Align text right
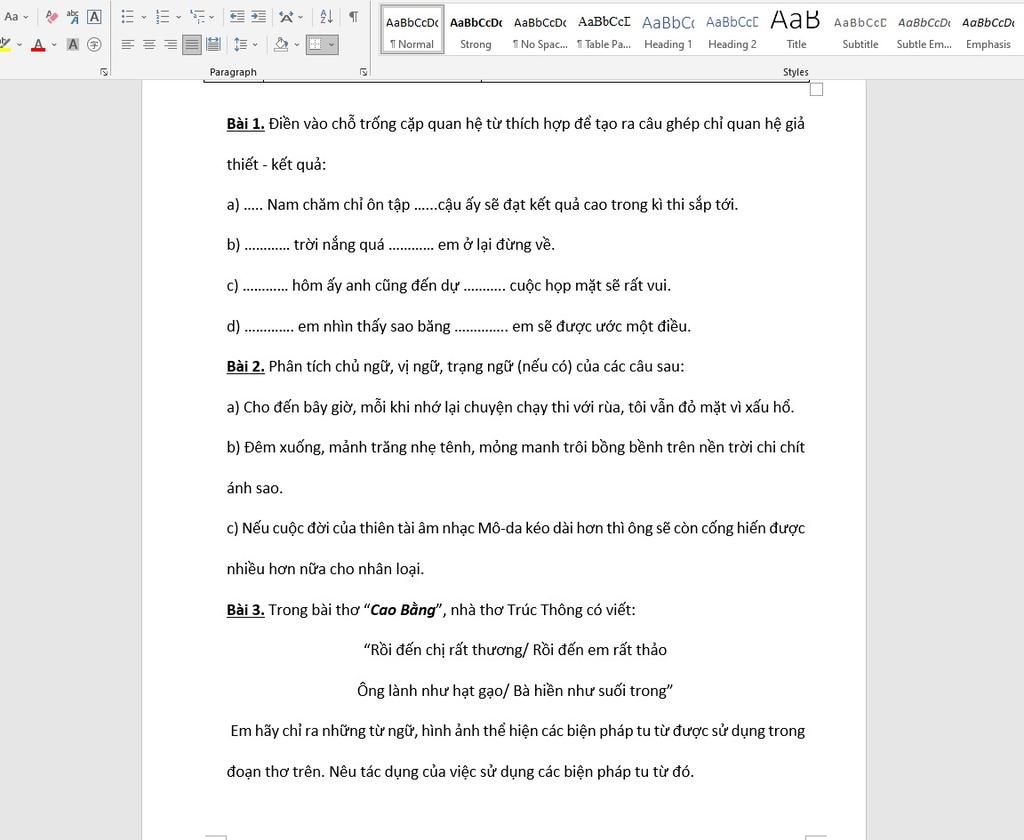Screen dimensions: 1024x840 pyautogui.click(x=170, y=44)
